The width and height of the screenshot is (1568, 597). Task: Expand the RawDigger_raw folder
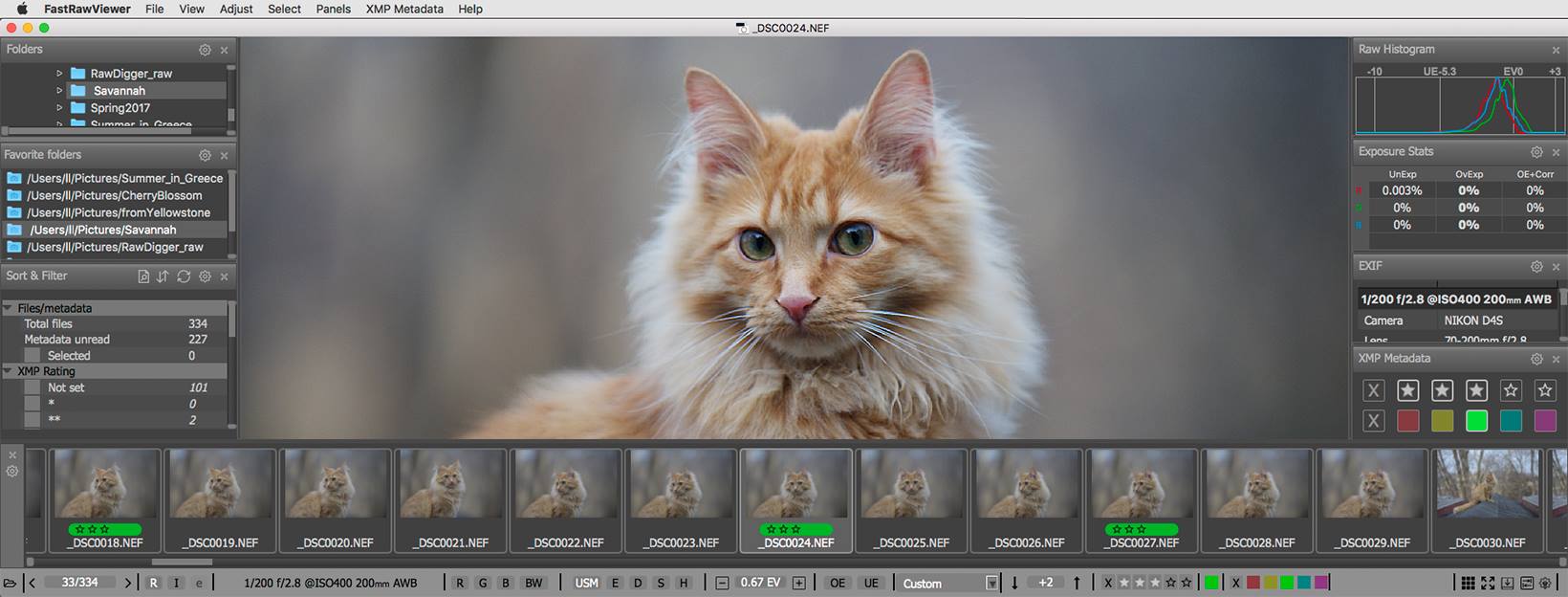click(59, 74)
